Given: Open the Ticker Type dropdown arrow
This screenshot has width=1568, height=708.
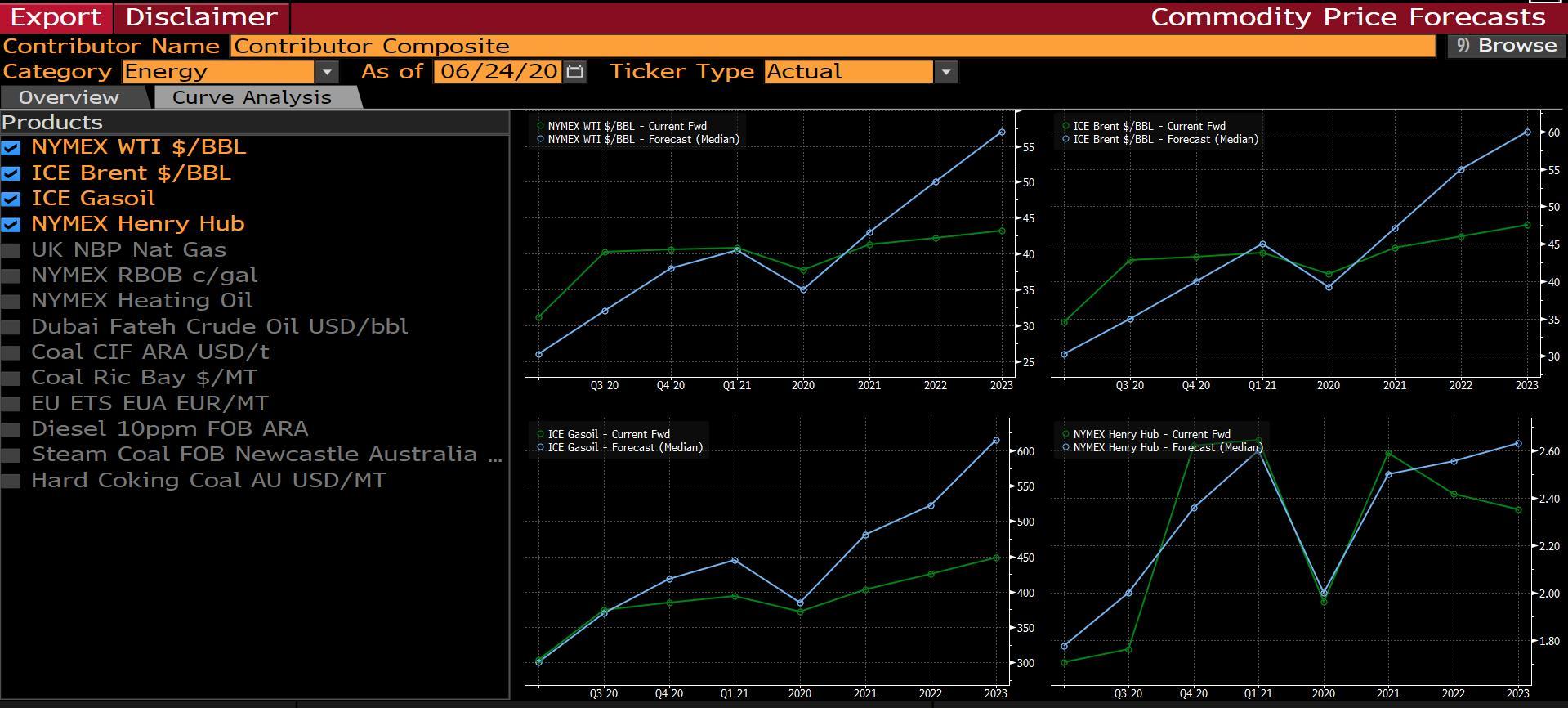Looking at the screenshot, I should pos(945,72).
